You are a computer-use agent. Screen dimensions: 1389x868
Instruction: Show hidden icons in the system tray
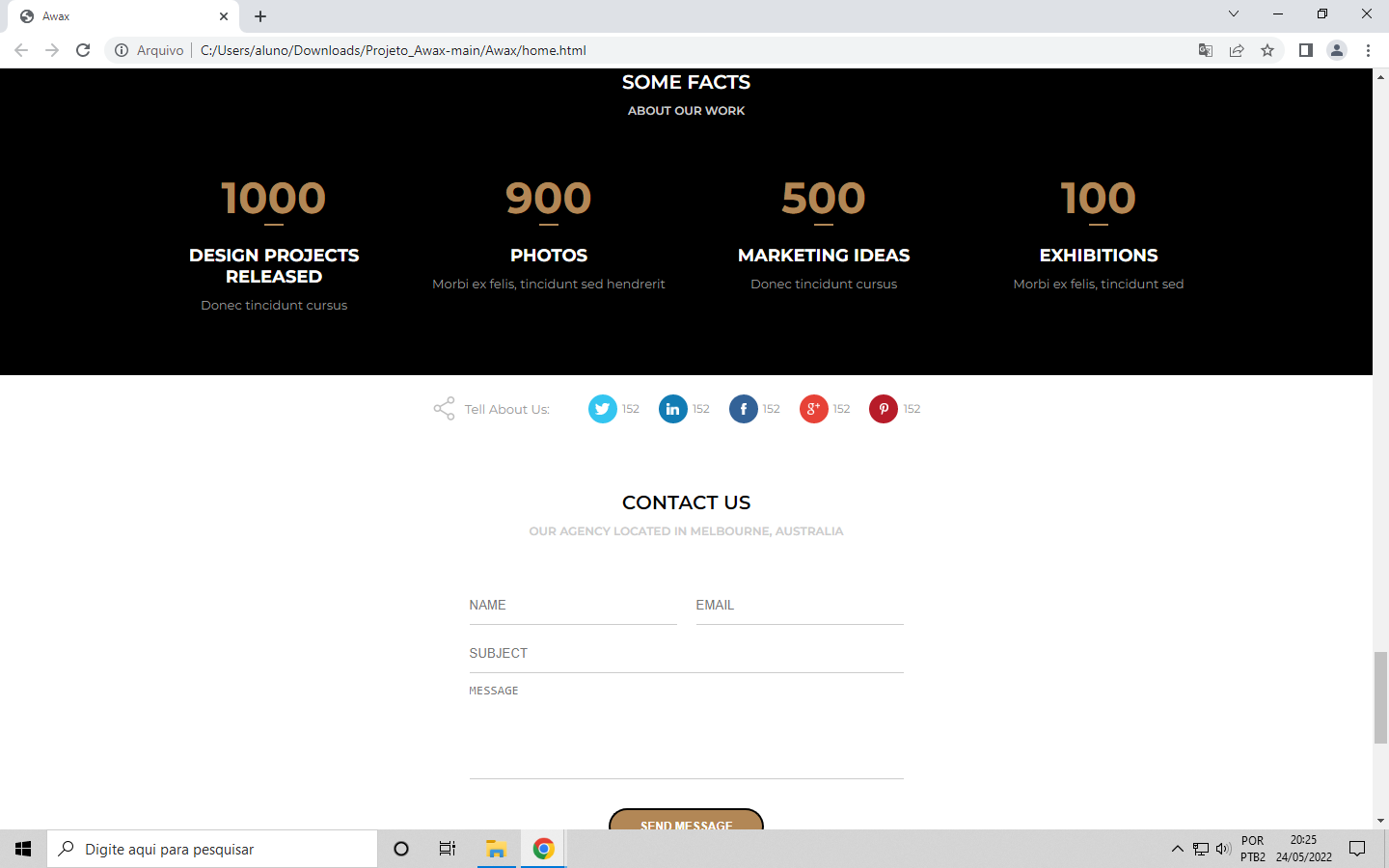[1177, 849]
